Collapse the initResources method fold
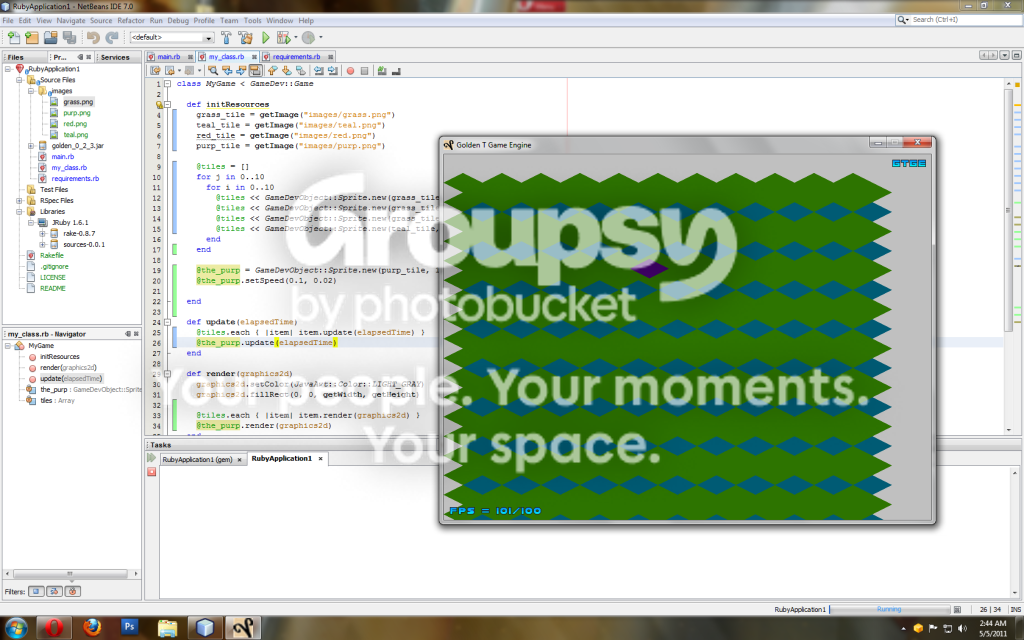The width and height of the screenshot is (1024, 640). tap(167, 104)
